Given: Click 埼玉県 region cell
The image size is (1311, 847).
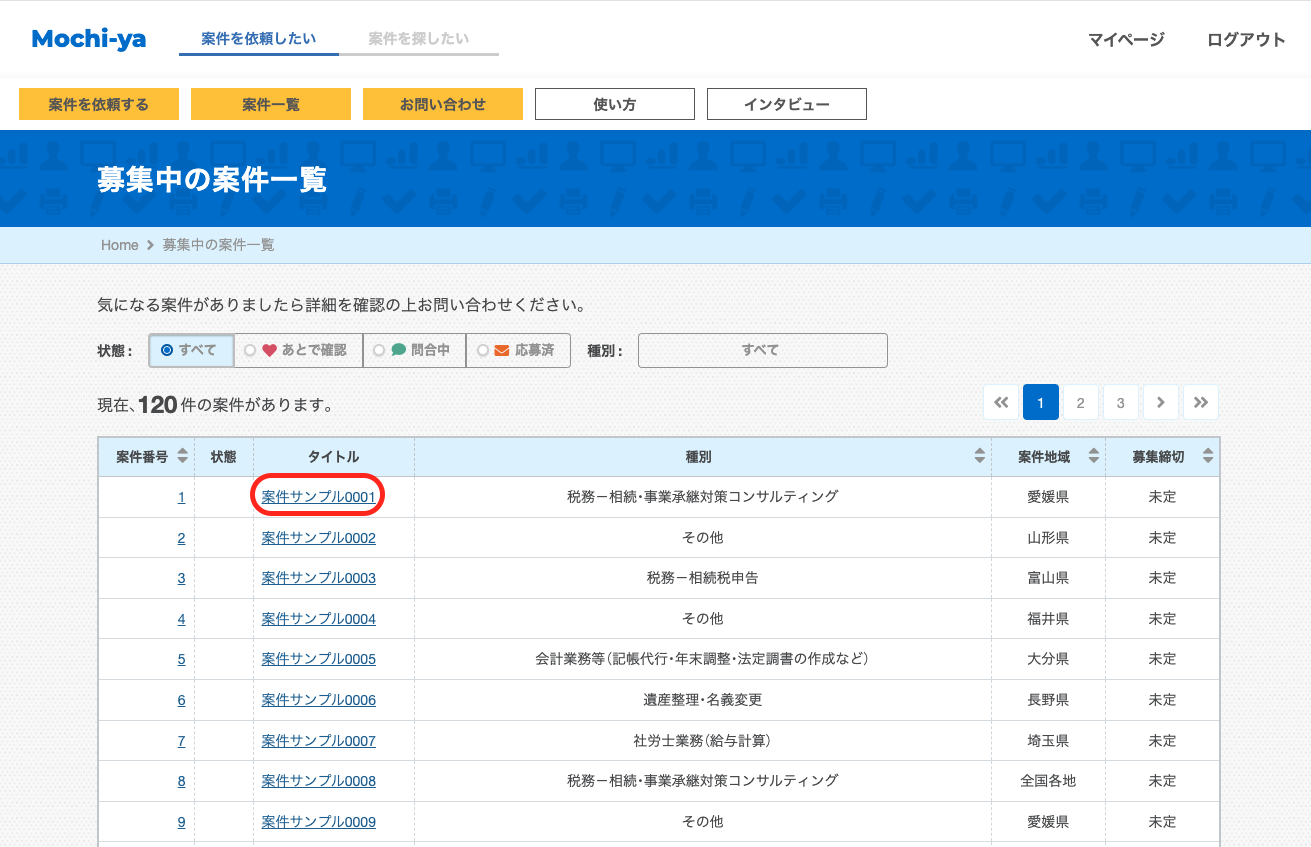Looking at the screenshot, I should click(1048, 741).
